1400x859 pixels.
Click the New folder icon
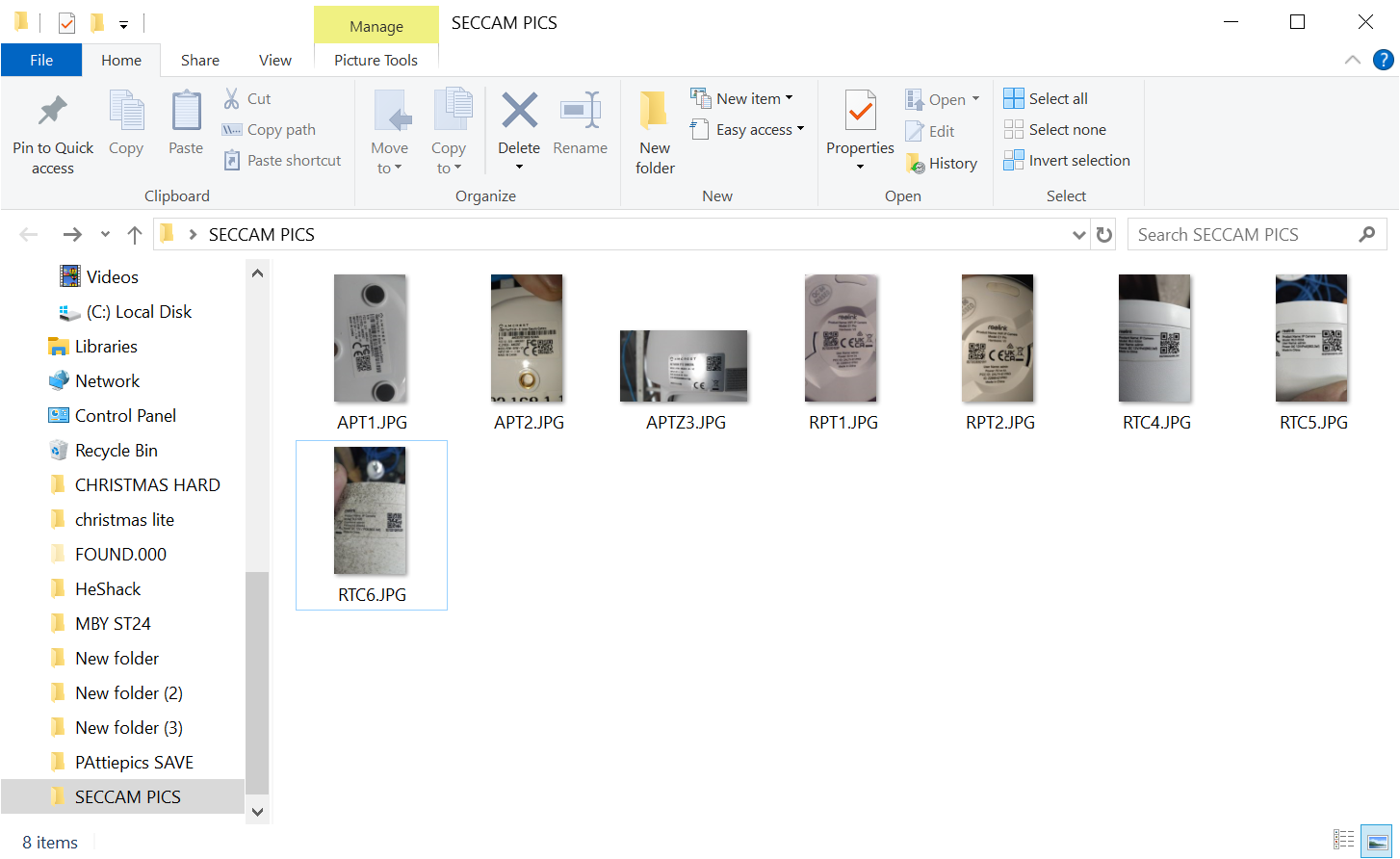coord(655,111)
